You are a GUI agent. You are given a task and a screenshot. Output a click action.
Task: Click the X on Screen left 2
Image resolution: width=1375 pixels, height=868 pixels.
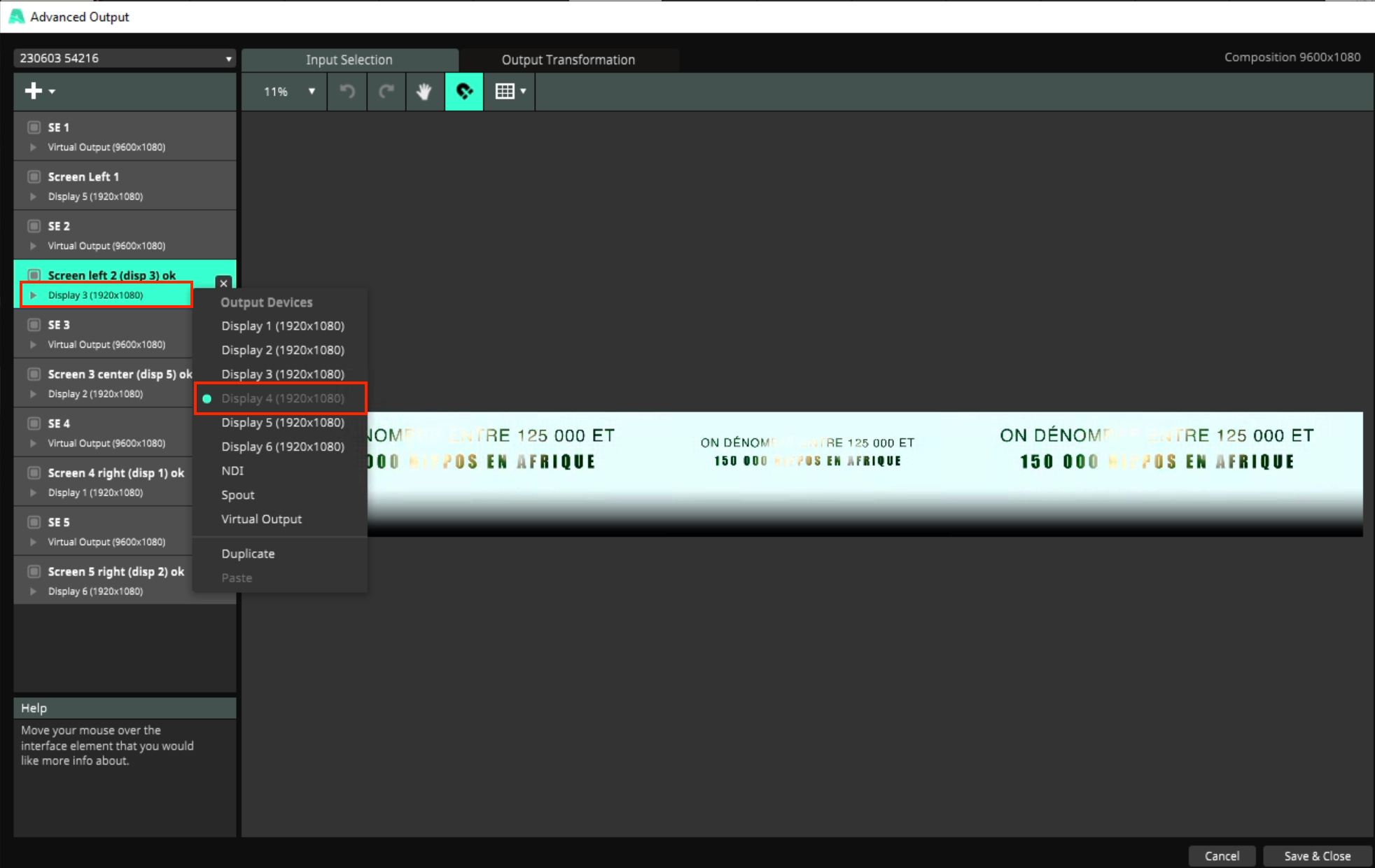click(223, 283)
